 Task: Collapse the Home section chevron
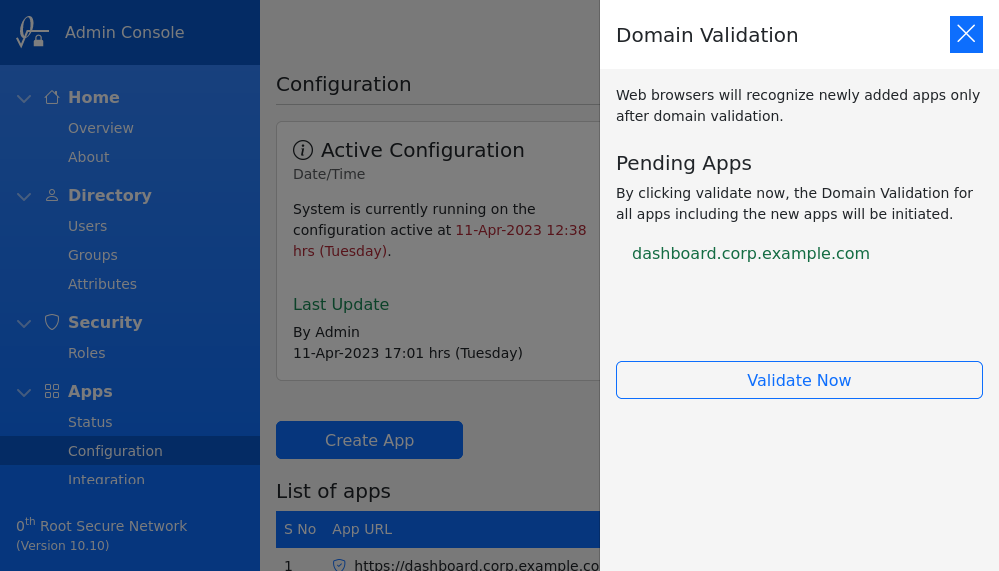point(24,98)
